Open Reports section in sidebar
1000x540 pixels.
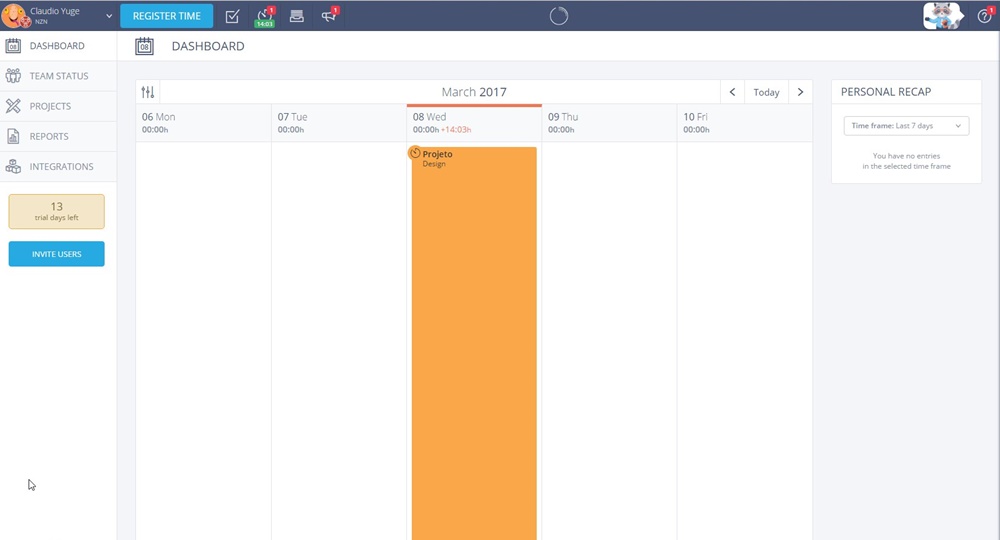(x=49, y=136)
